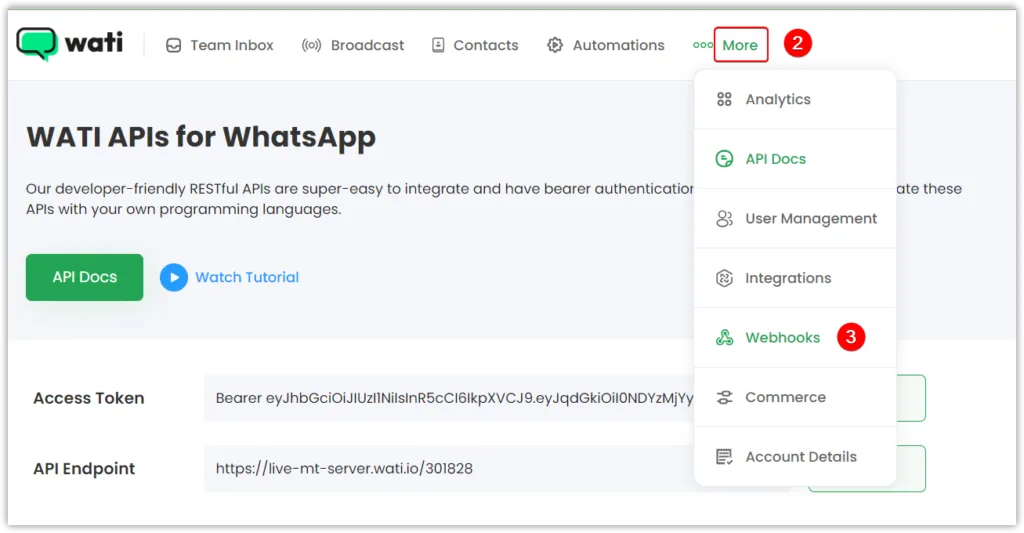The image size is (1024, 533).
Task: Click the "Access Token" label
Action: pos(89,398)
